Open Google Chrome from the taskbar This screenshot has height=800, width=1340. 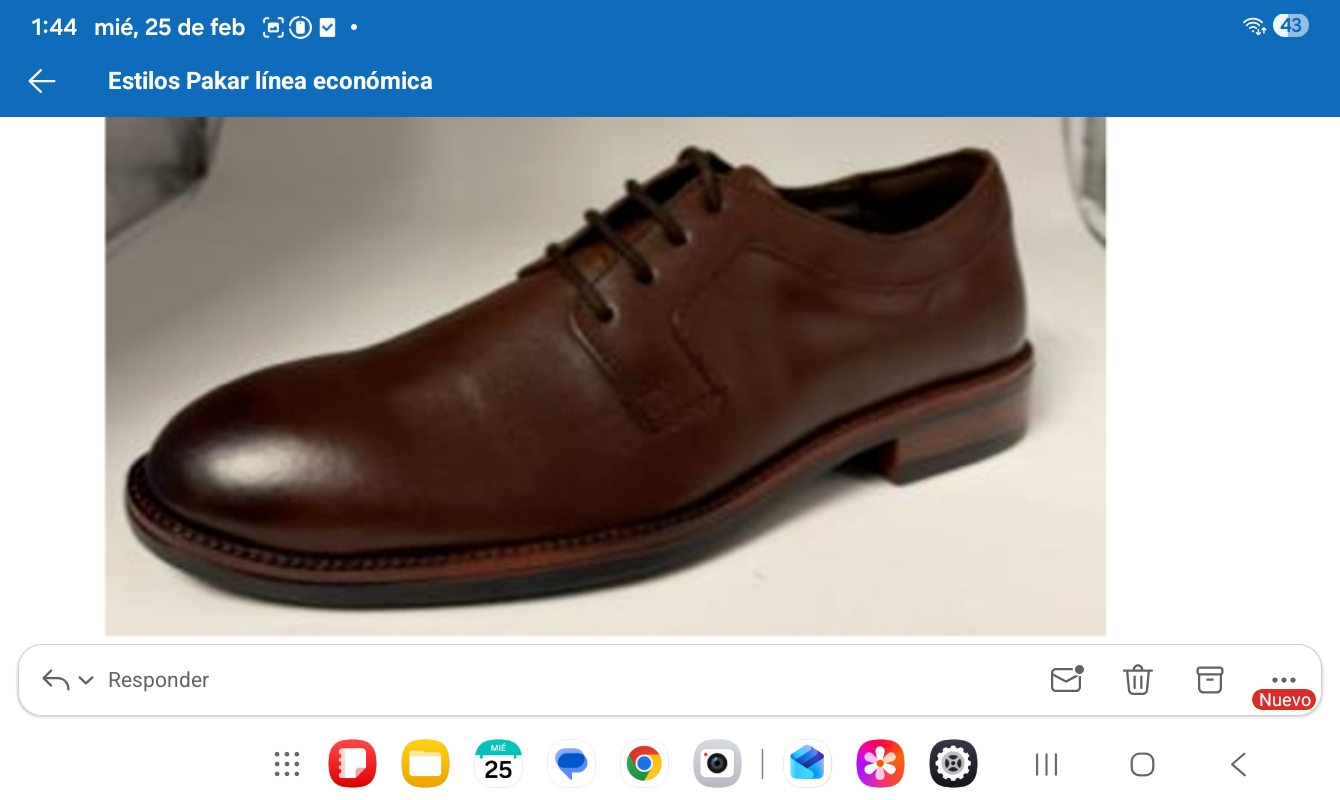click(644, 764)
